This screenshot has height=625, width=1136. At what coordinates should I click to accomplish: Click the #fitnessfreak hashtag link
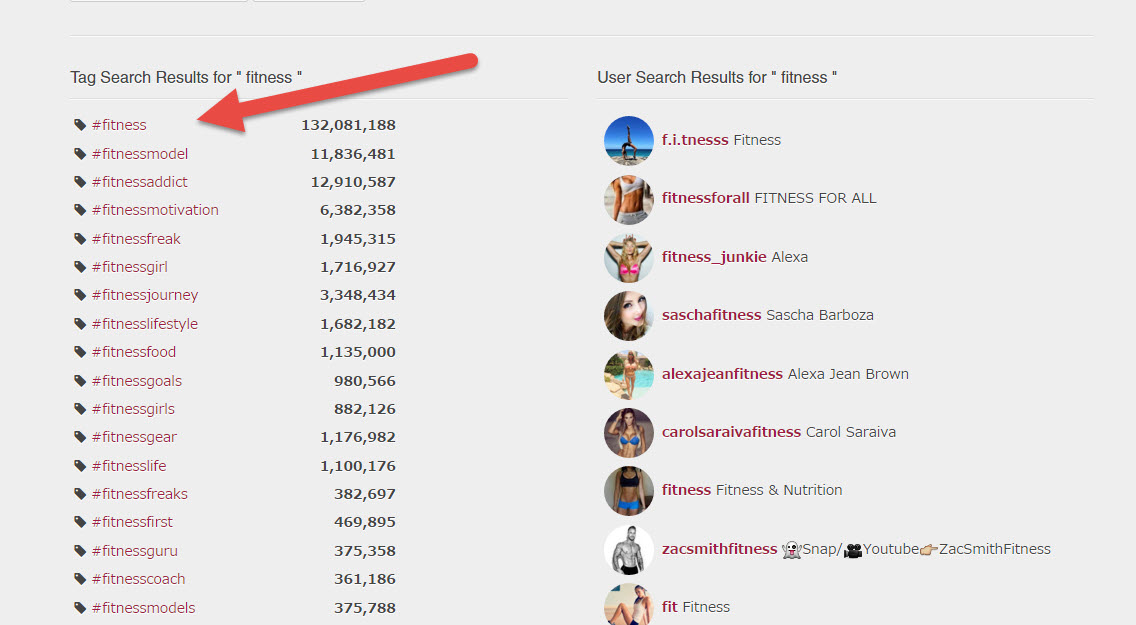pos(136,238)
